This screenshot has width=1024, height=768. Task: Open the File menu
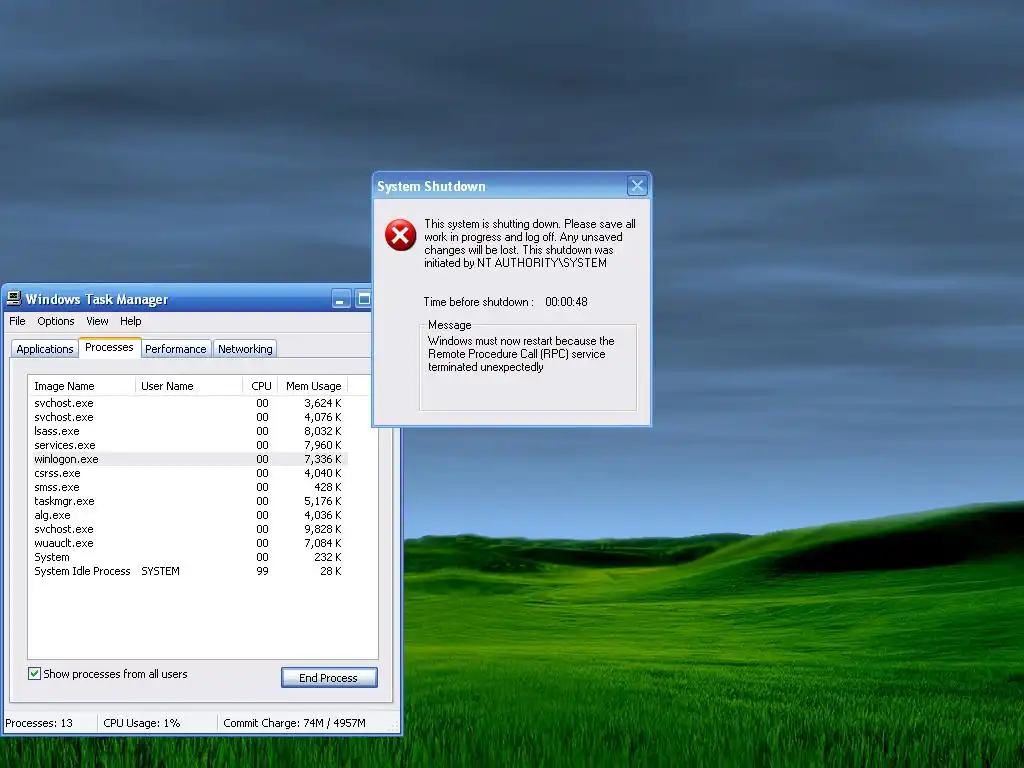coord(17,321)
